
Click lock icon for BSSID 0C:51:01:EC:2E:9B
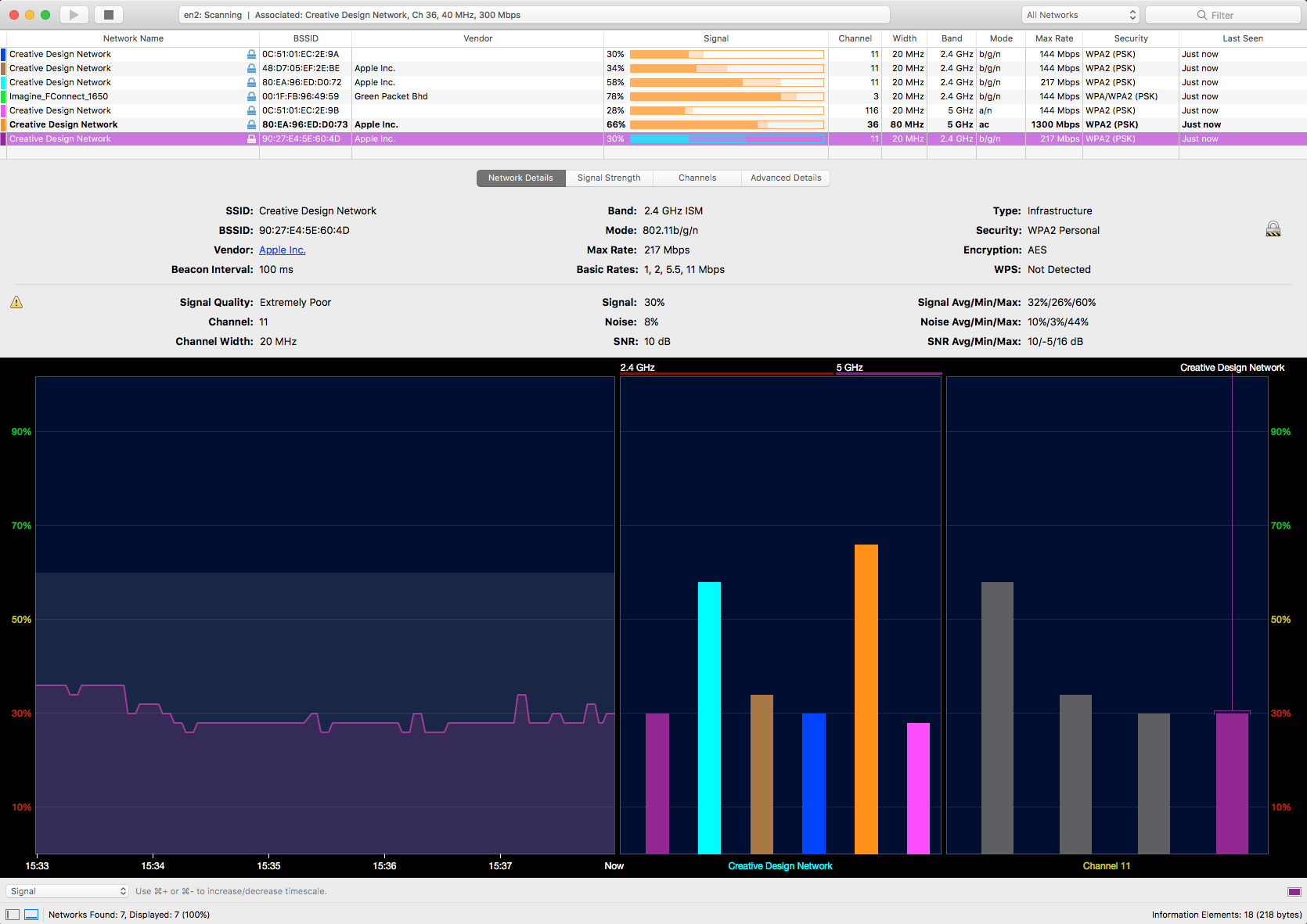point(251,111)
